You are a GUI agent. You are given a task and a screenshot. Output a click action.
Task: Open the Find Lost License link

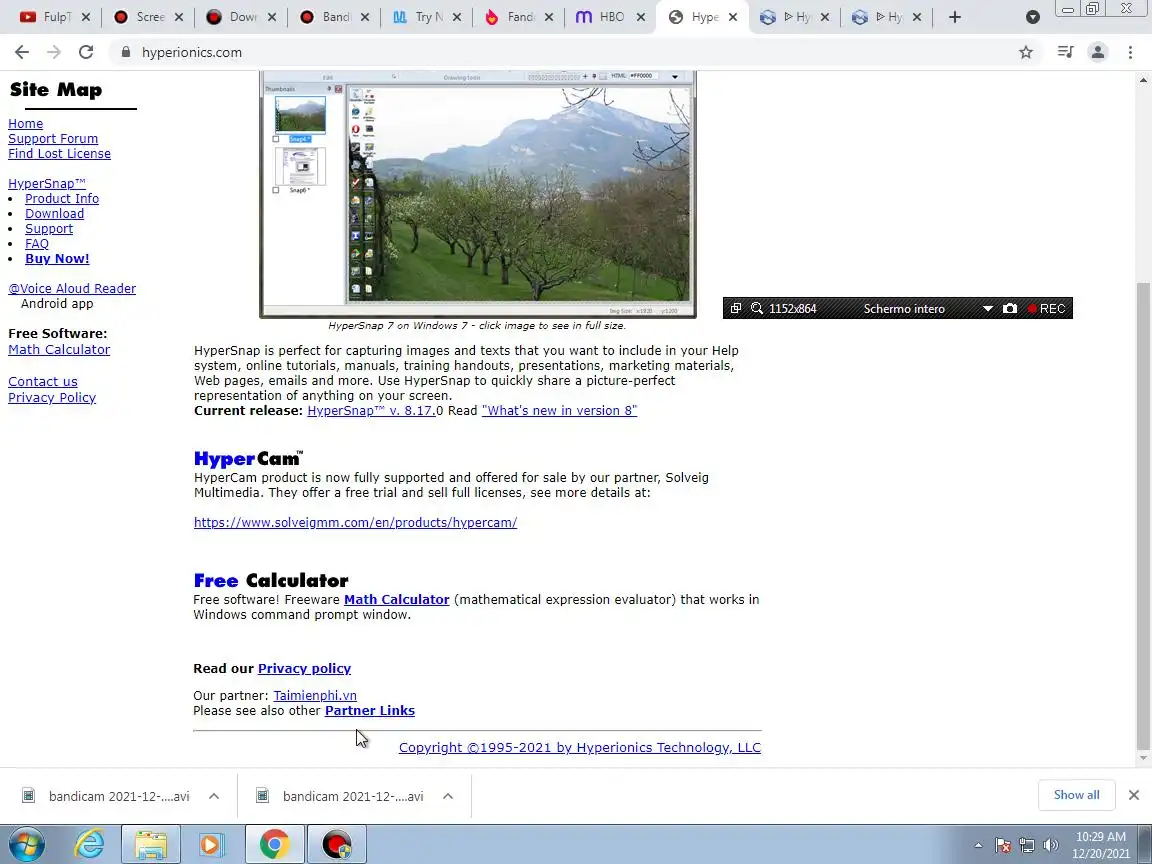click(x=60, y=154)
